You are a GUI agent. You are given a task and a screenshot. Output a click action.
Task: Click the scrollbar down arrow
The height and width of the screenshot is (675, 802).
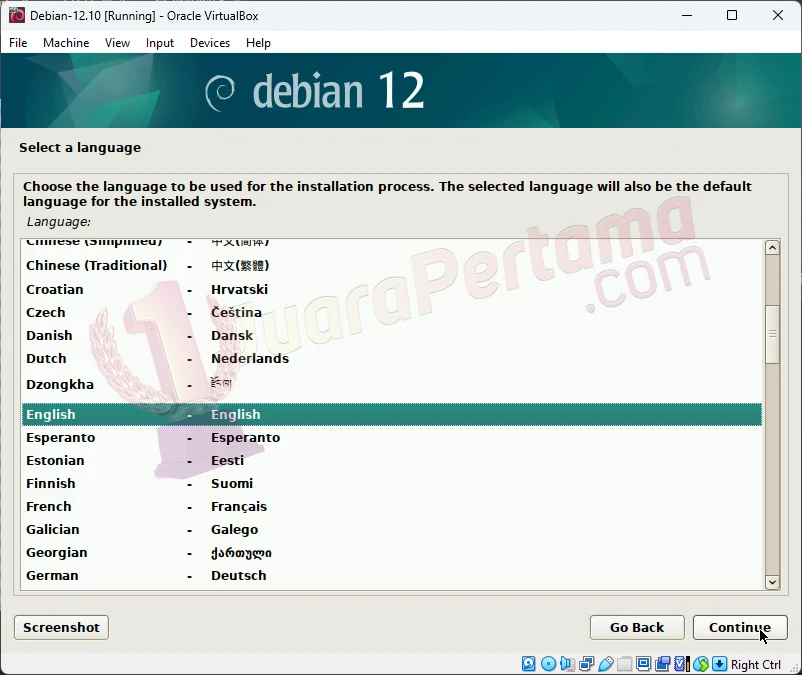coord(772,582)
